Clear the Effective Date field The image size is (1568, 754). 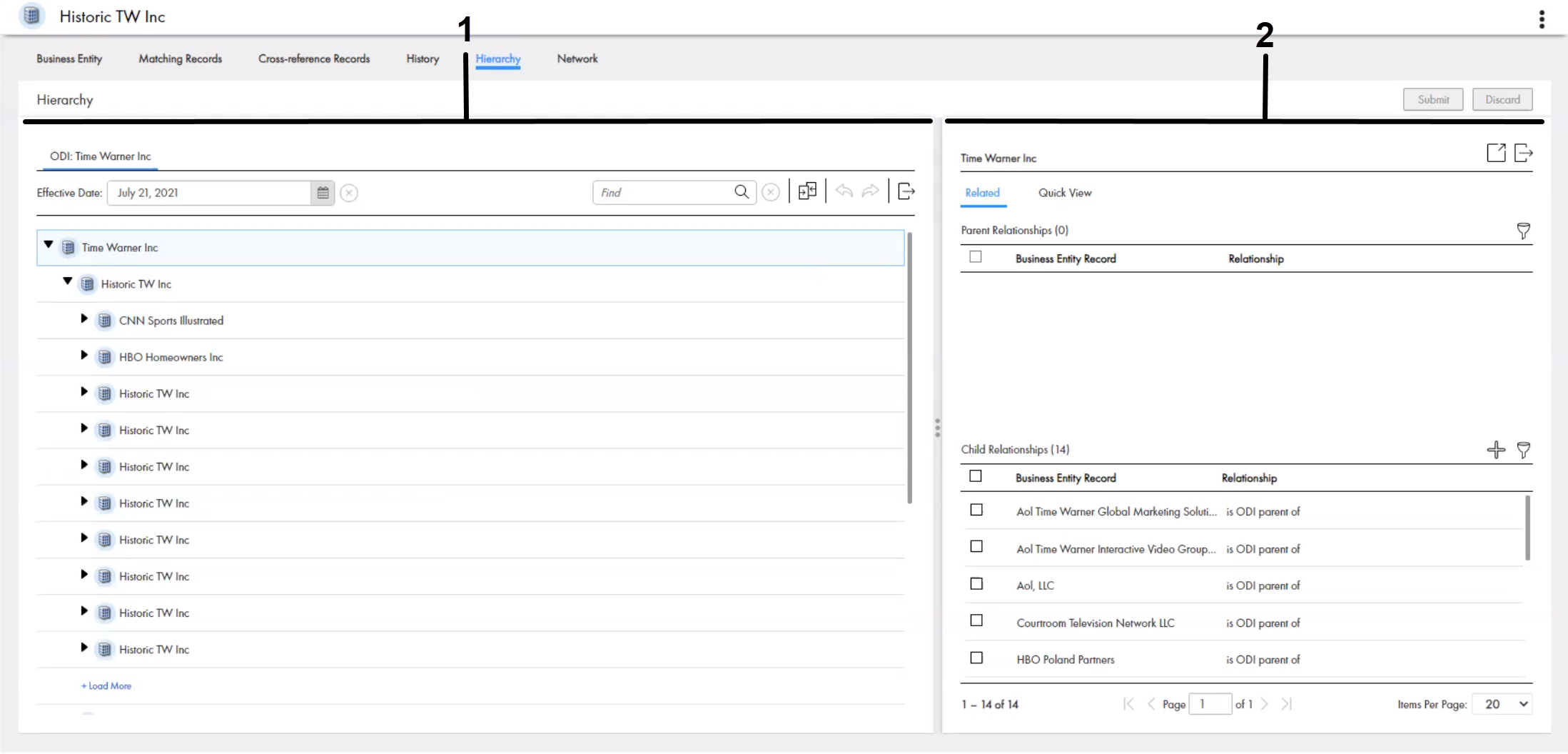pos(349,193)
